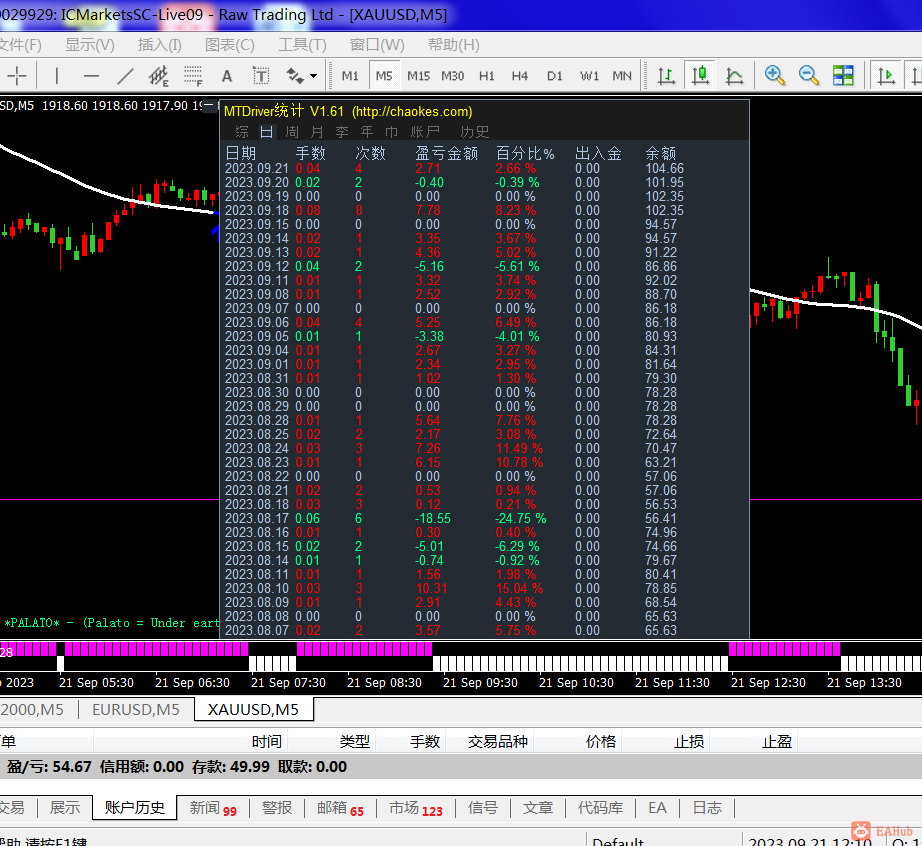Select the text label tool
This screenshot has width=922, height=846.
(x=260, y=76)
